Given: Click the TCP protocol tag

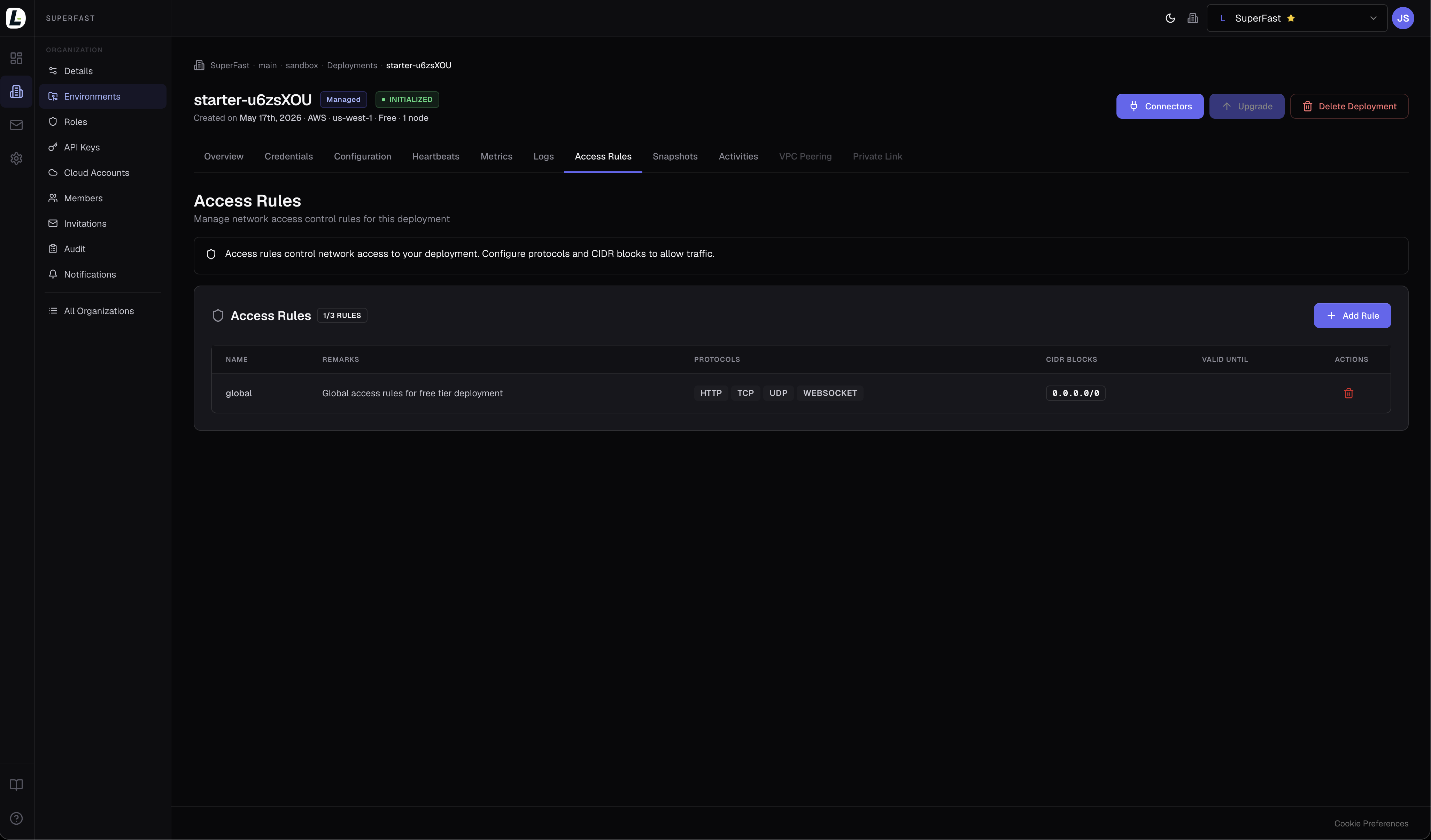Looking at the screenshot, I should pos(745,393).
